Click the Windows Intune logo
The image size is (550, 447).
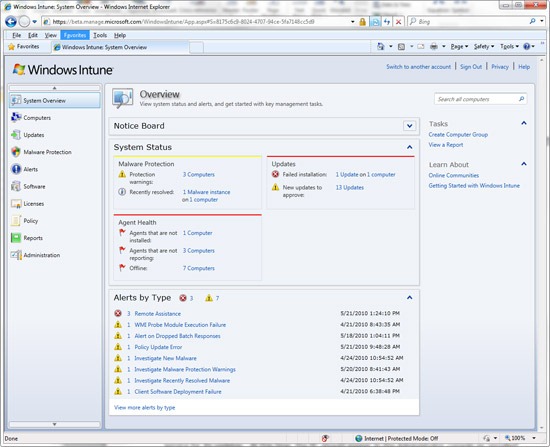click(x=63, y=69)
